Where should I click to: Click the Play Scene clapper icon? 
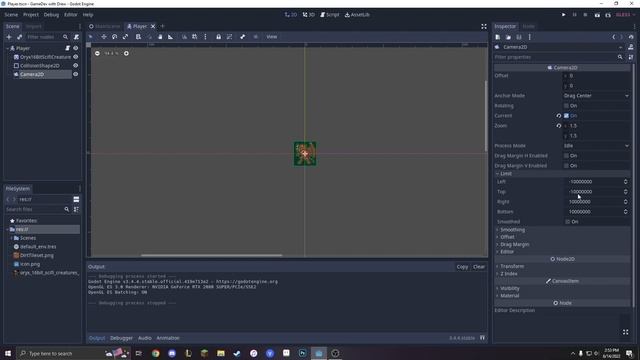tap(597, 15)
